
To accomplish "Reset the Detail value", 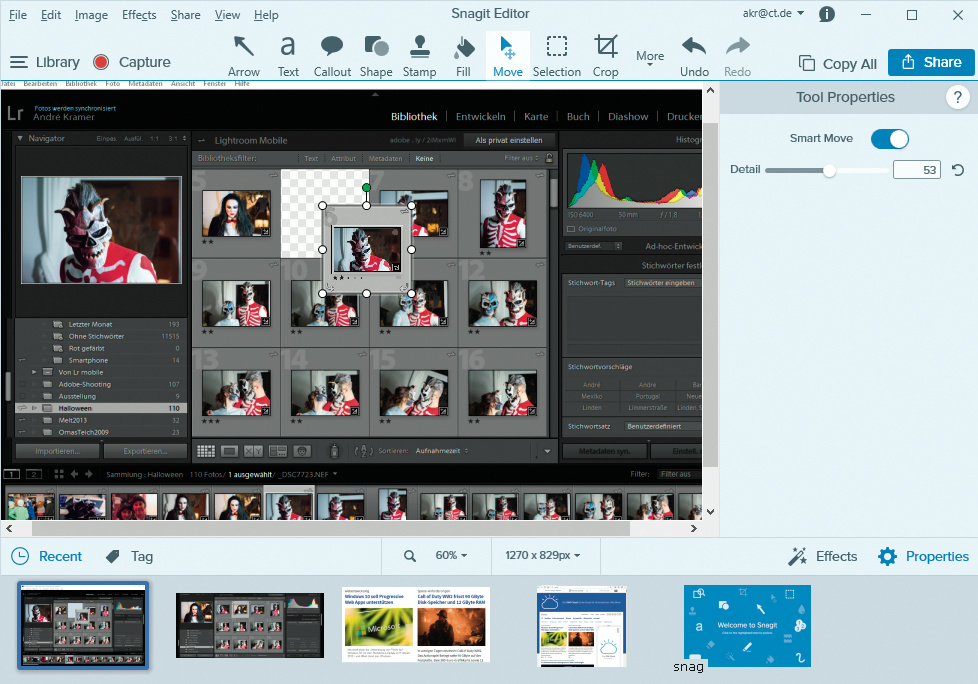I will [958, 170].
